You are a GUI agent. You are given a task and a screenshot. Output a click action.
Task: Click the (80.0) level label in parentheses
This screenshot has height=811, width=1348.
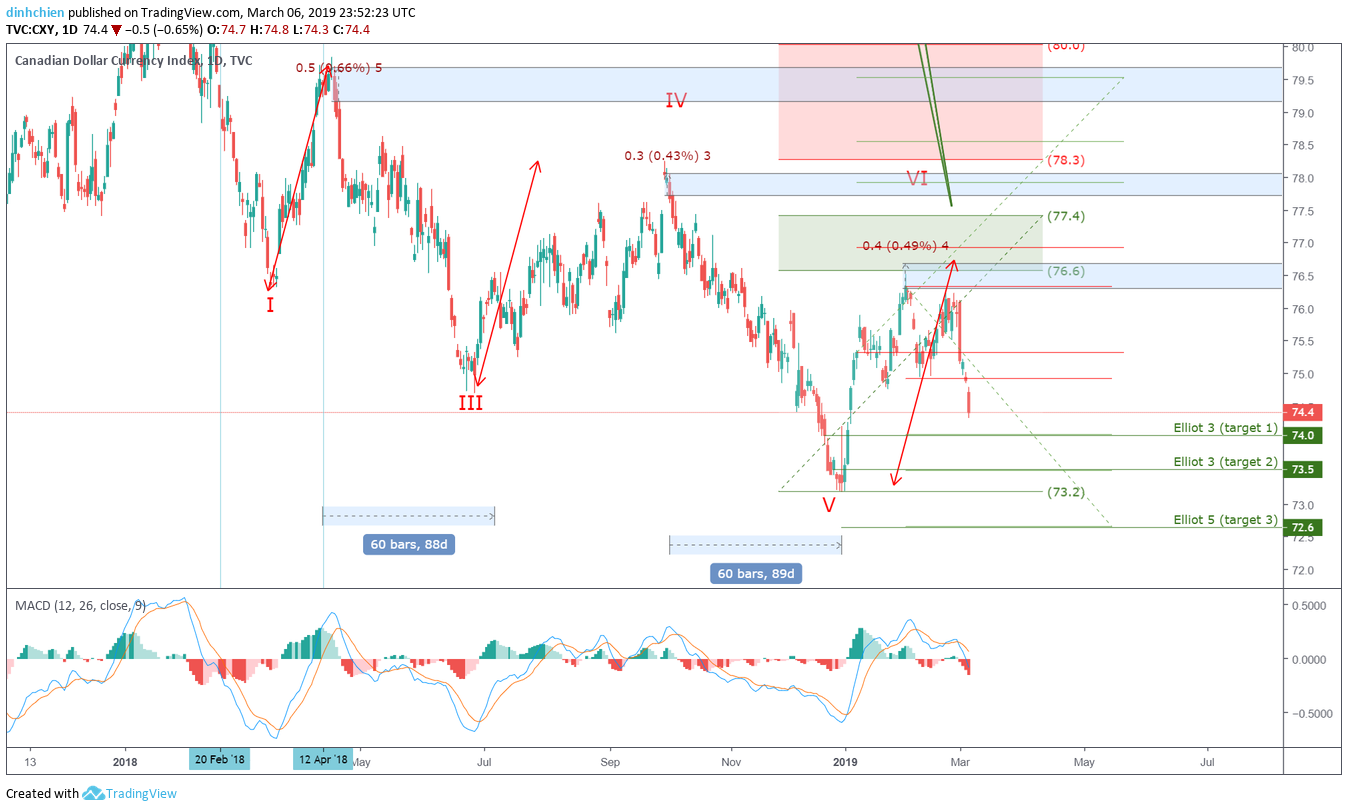pos(1066,46)
